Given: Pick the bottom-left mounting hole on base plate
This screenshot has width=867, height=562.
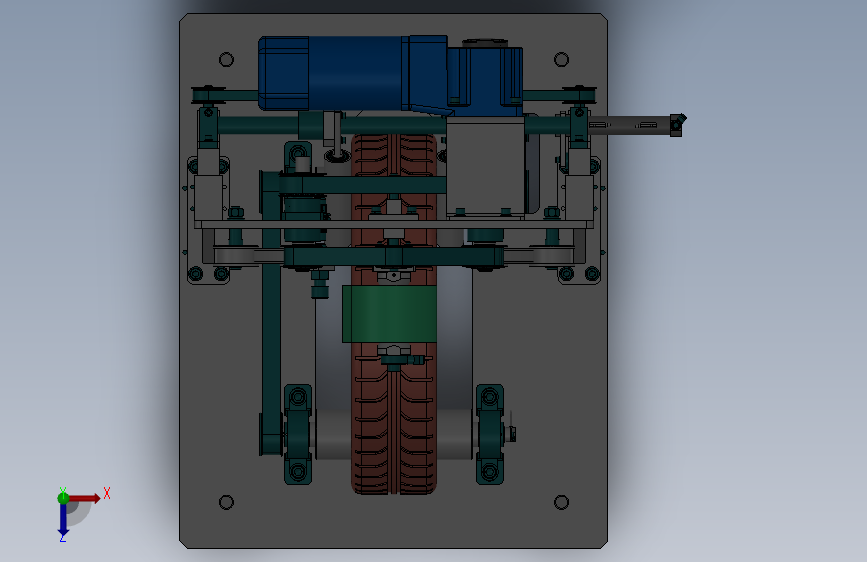Looking at the screenshot, I should pos(226,502).
